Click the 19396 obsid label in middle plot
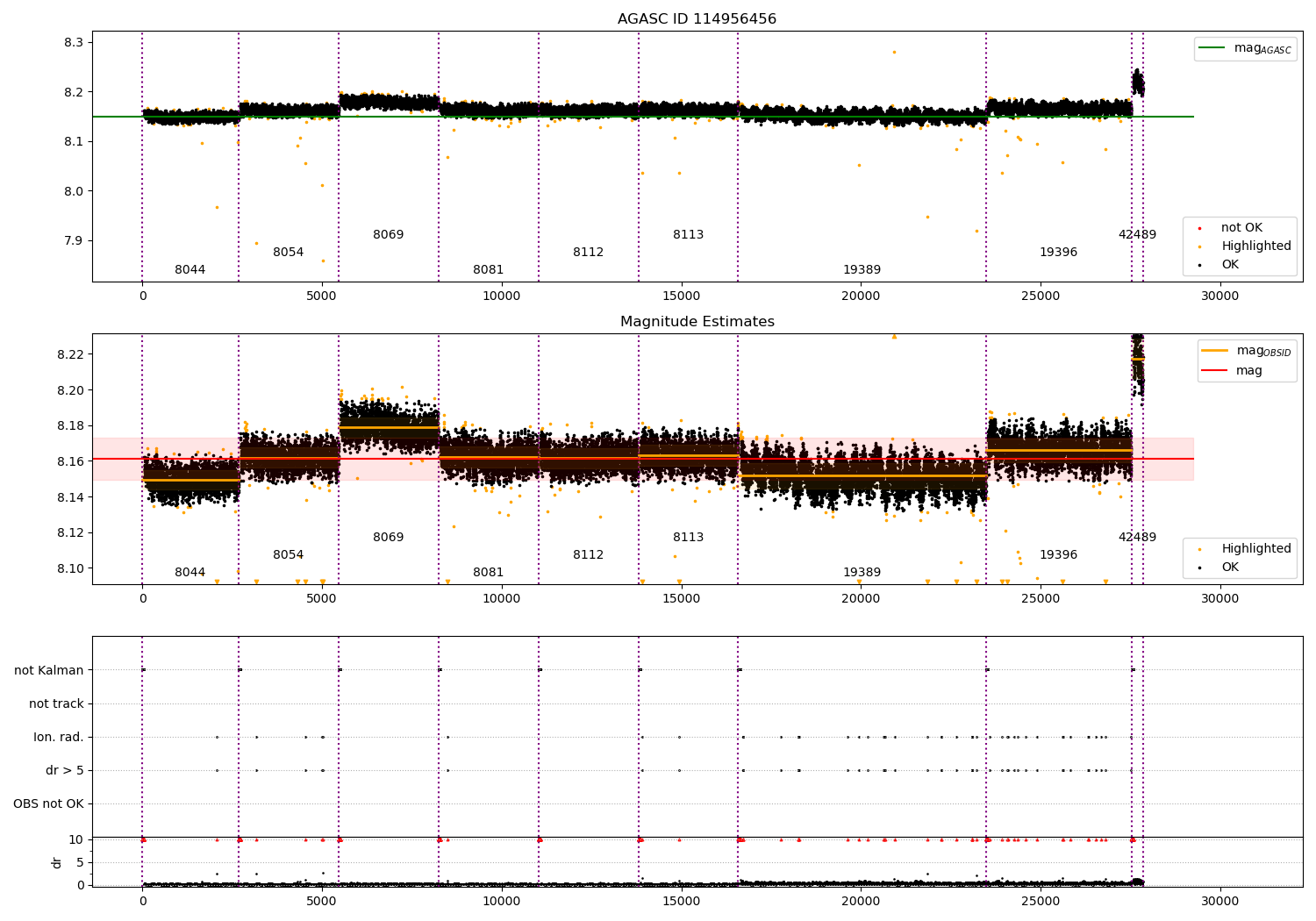This screenshot has width=1316, height=921. [x=1058, y=555]
